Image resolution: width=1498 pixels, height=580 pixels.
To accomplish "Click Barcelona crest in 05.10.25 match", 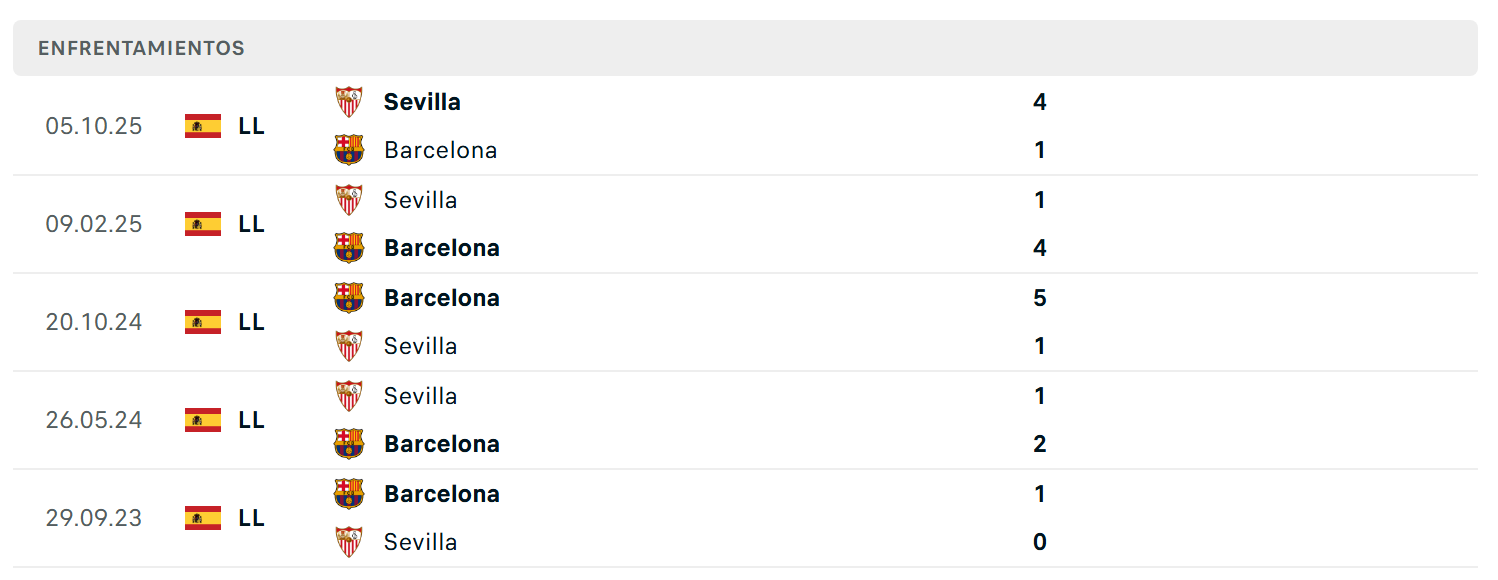I will tap(348, 150).
